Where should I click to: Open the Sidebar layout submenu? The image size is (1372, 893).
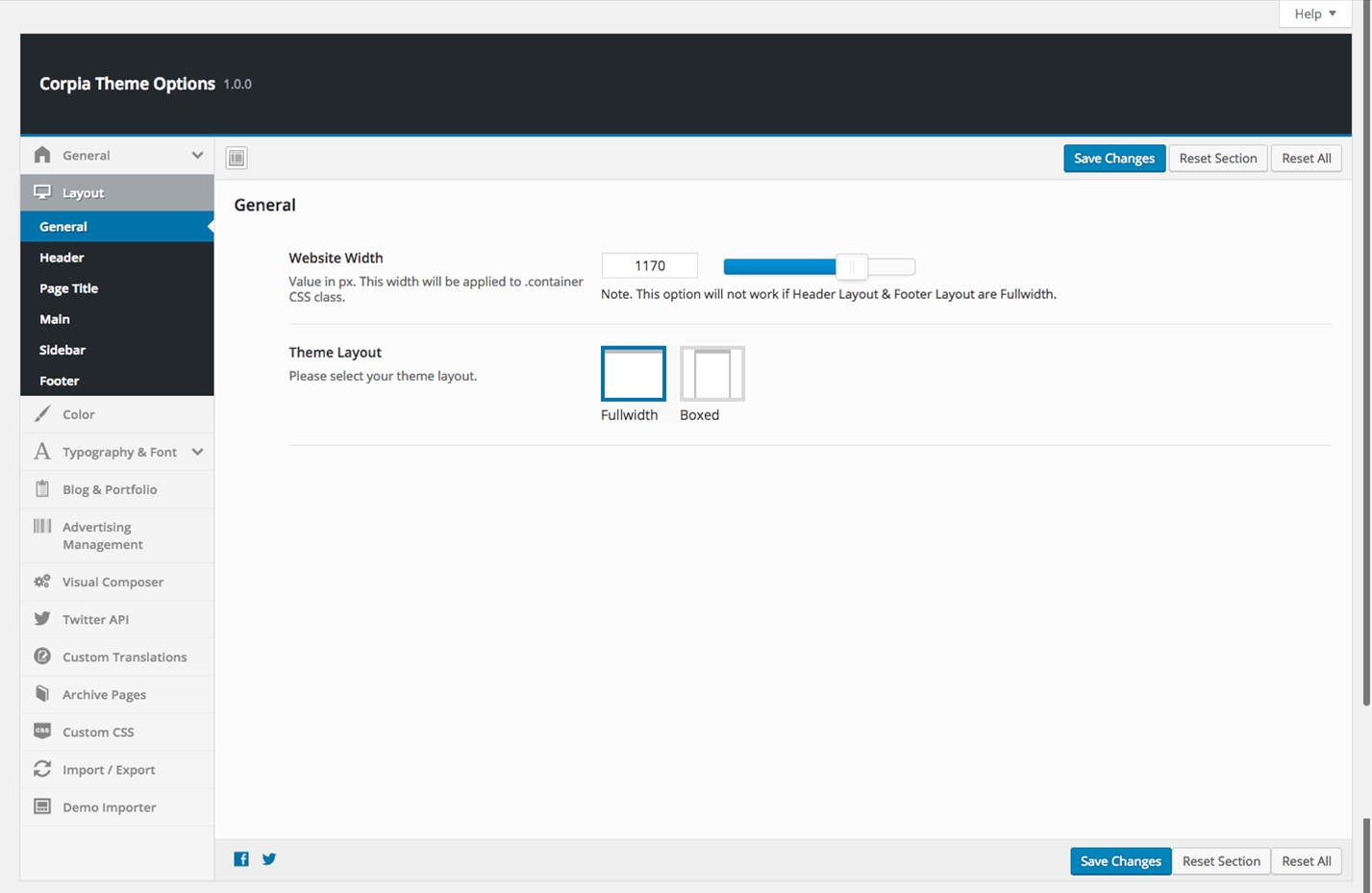(62, 350)
